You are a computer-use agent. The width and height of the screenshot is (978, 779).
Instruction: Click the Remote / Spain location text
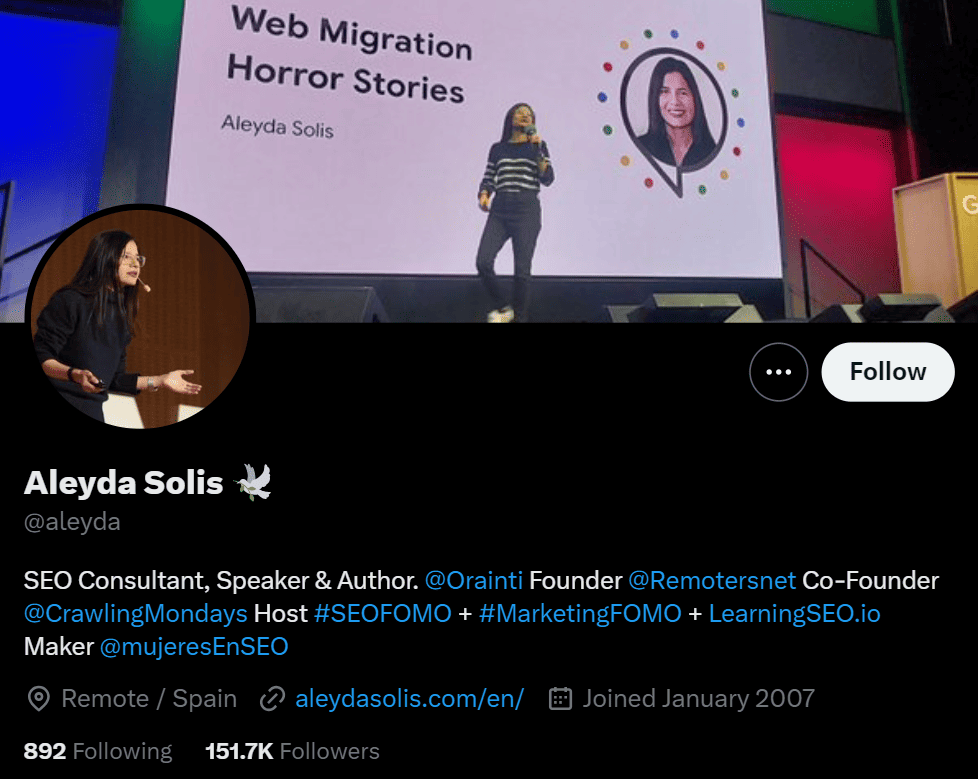pos(149,699)
